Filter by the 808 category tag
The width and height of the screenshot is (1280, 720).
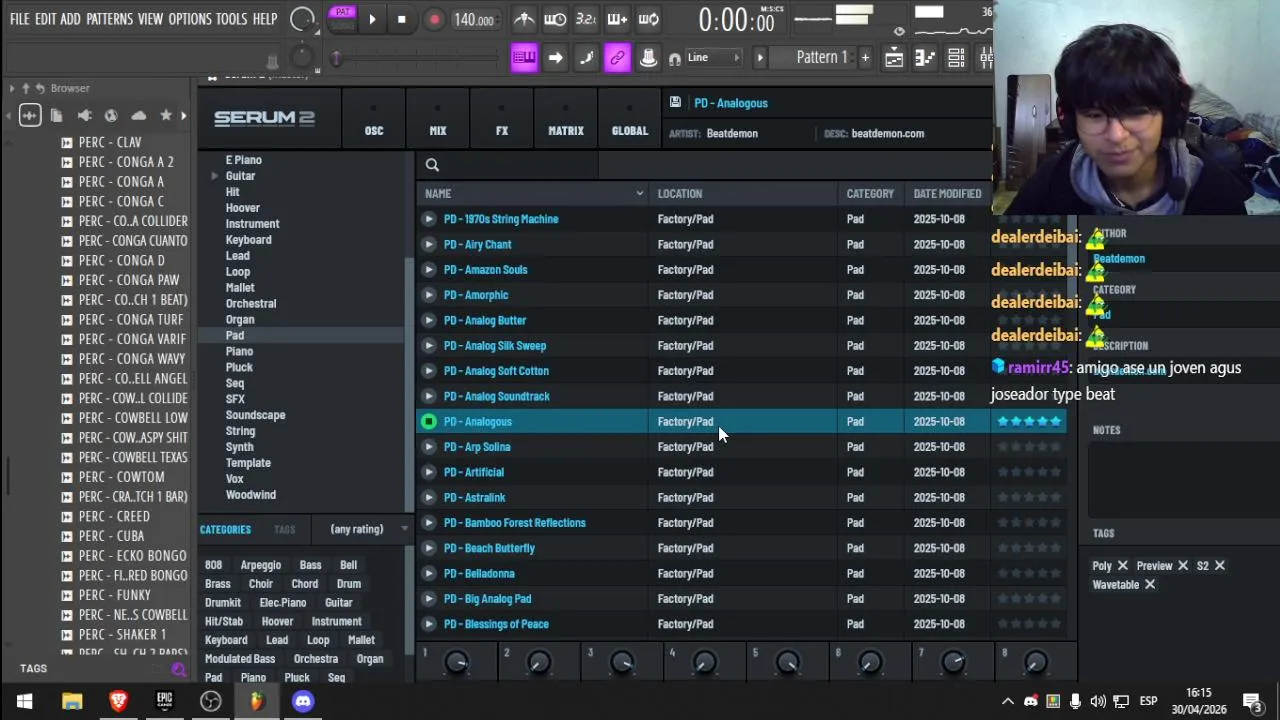[x=213, y=565]
